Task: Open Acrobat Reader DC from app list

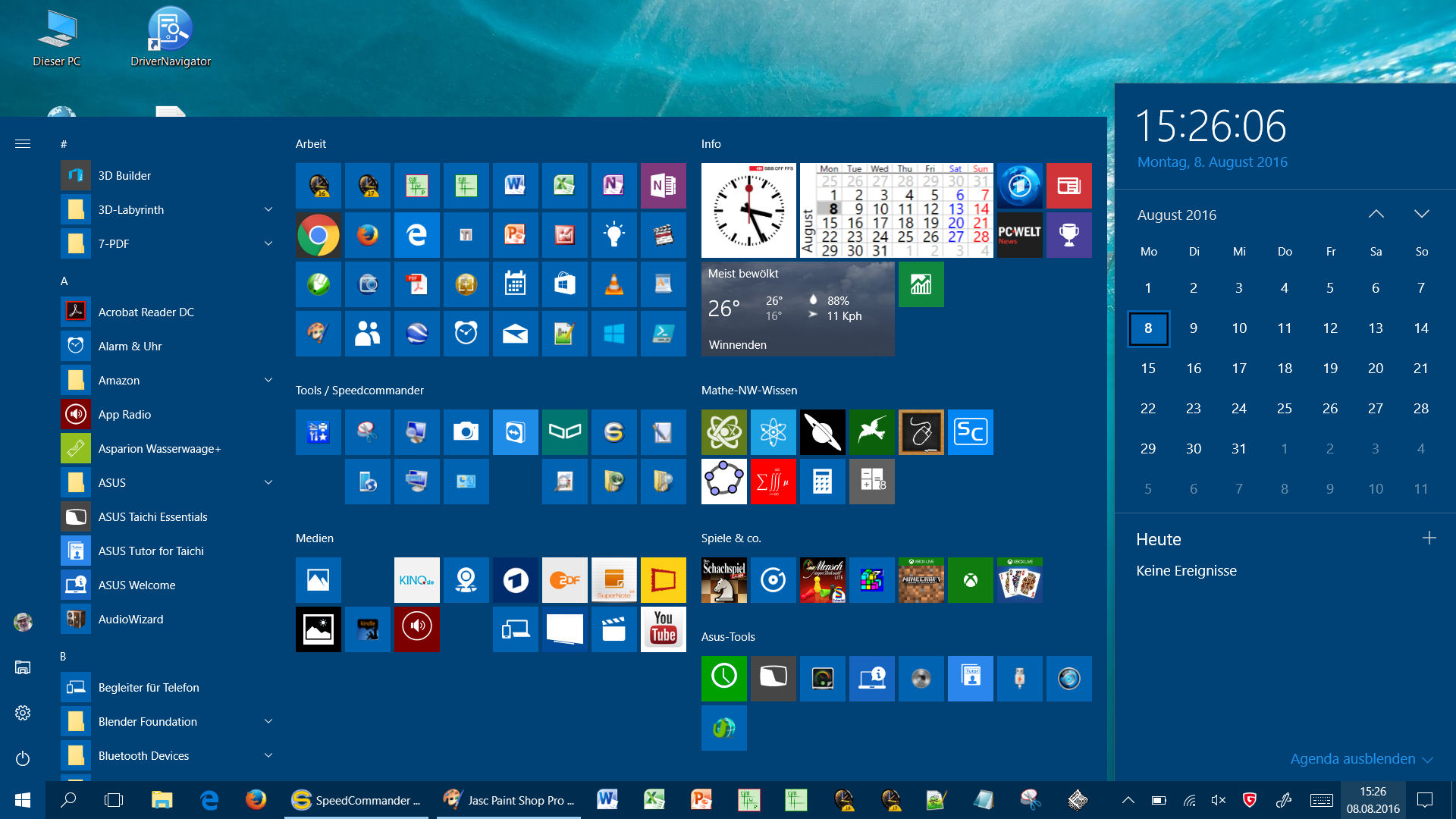Action: tap(146, 312)
